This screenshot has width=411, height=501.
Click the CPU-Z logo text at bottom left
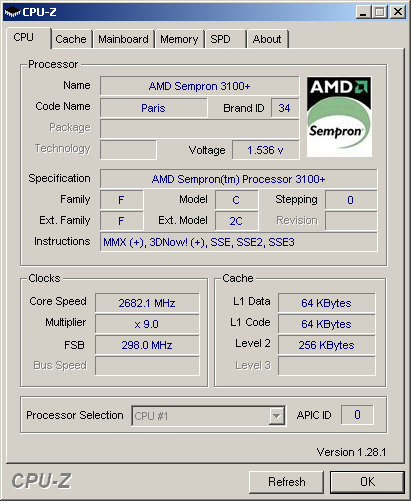point(41,481)
